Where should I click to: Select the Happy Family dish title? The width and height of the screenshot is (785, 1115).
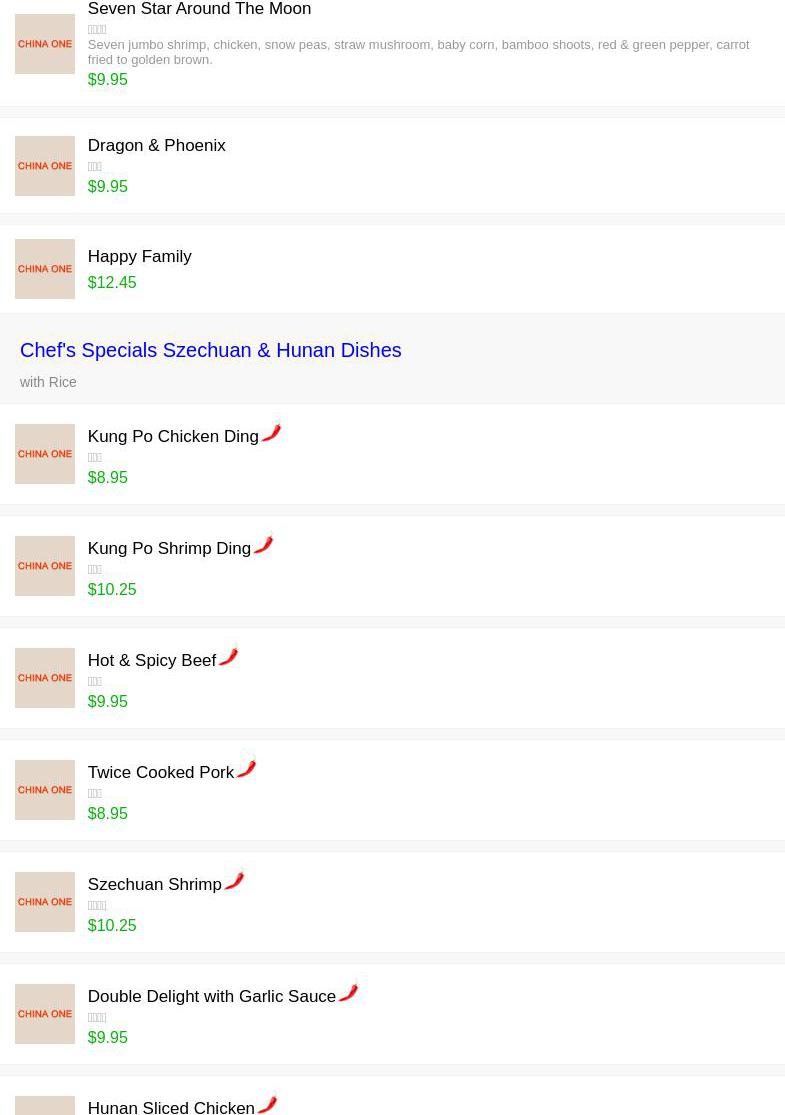click(139, 257)
